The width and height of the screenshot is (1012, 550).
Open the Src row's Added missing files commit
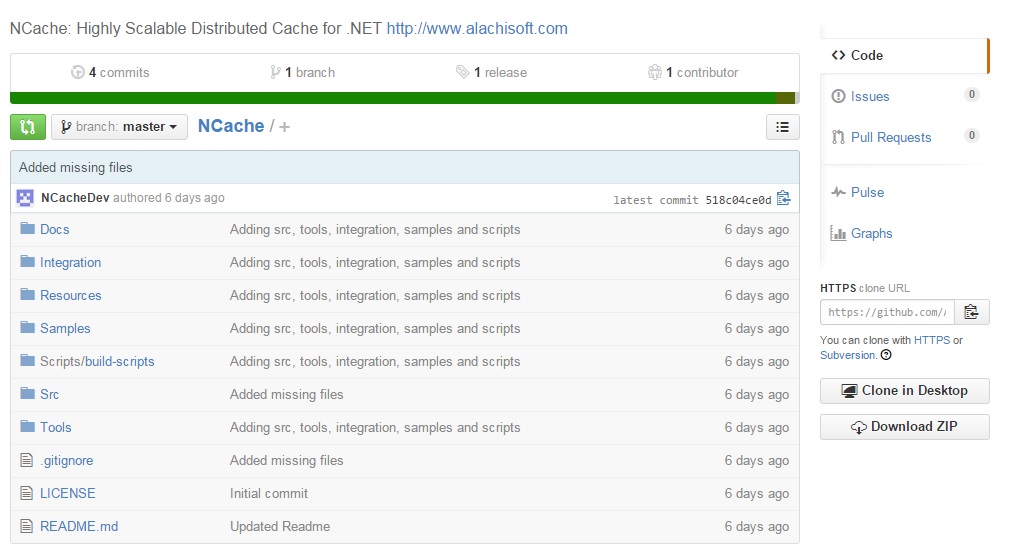pos(287,394)
